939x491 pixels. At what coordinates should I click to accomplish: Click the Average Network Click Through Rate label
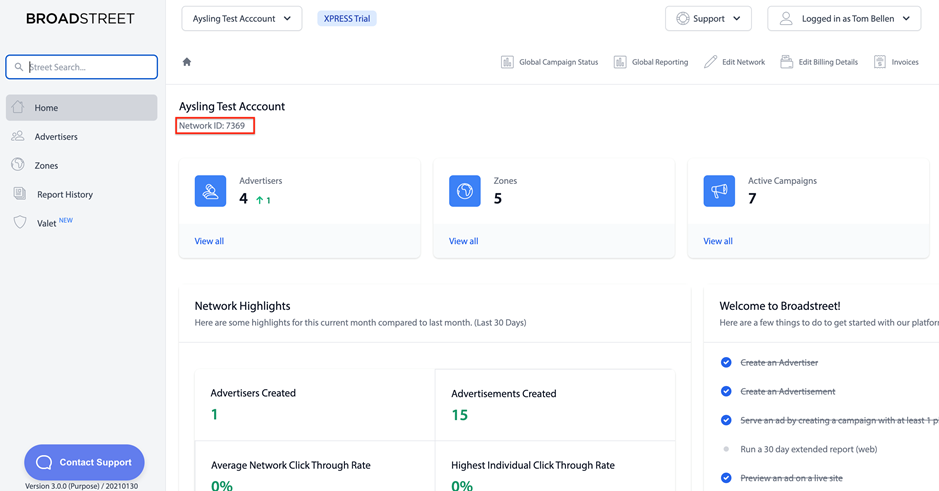click(290, 465)
